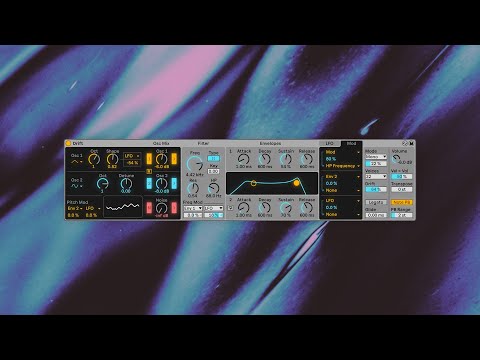Click the envelope 1 Attack knob
Screen dimensions: 480x360
(244, 159)
